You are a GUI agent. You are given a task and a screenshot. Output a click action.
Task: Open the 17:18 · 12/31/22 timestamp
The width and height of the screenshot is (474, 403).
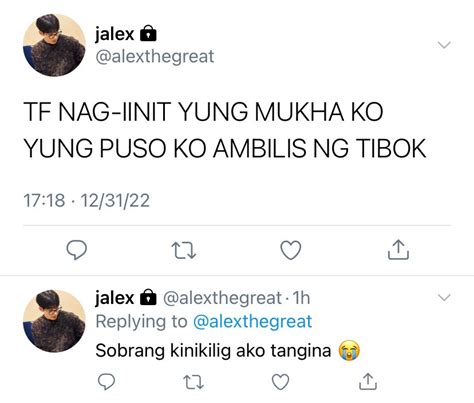coord(87,201)
